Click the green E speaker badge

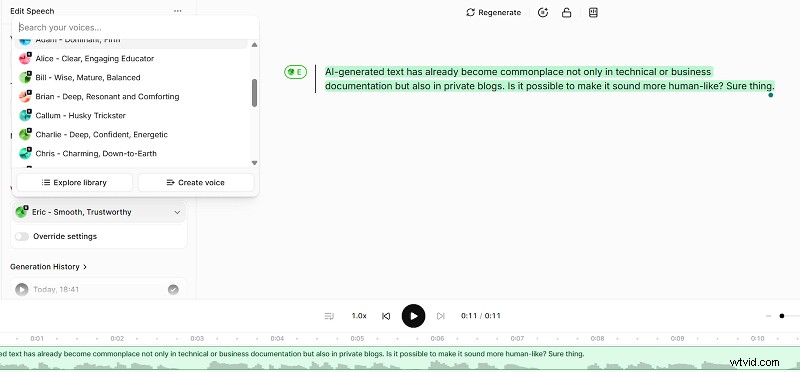click(x=296, y=72)
